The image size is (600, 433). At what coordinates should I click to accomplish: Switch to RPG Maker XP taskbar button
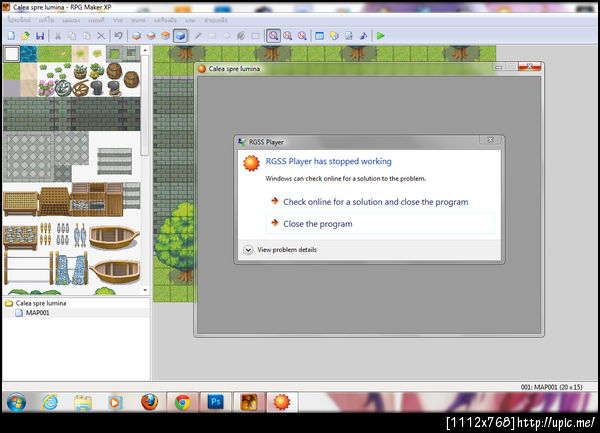pos(249,402)
